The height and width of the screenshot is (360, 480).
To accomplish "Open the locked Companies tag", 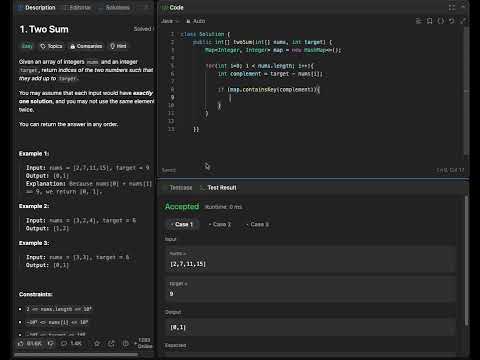I will [86, 46].
